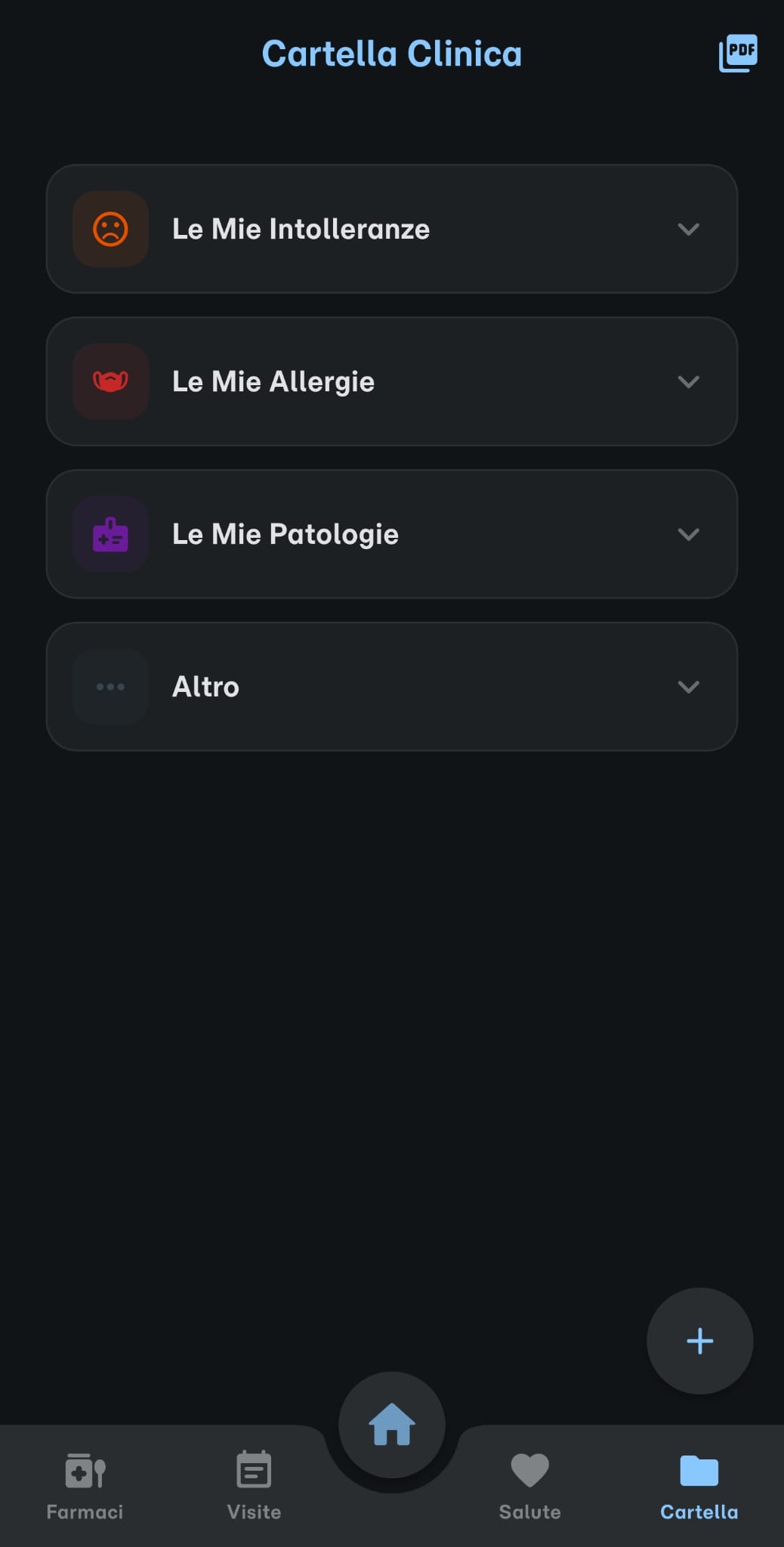This screenshot has height=1547, width=784.
Task: Open the Le Mie Allergie title text
Action: click(273, 382)
